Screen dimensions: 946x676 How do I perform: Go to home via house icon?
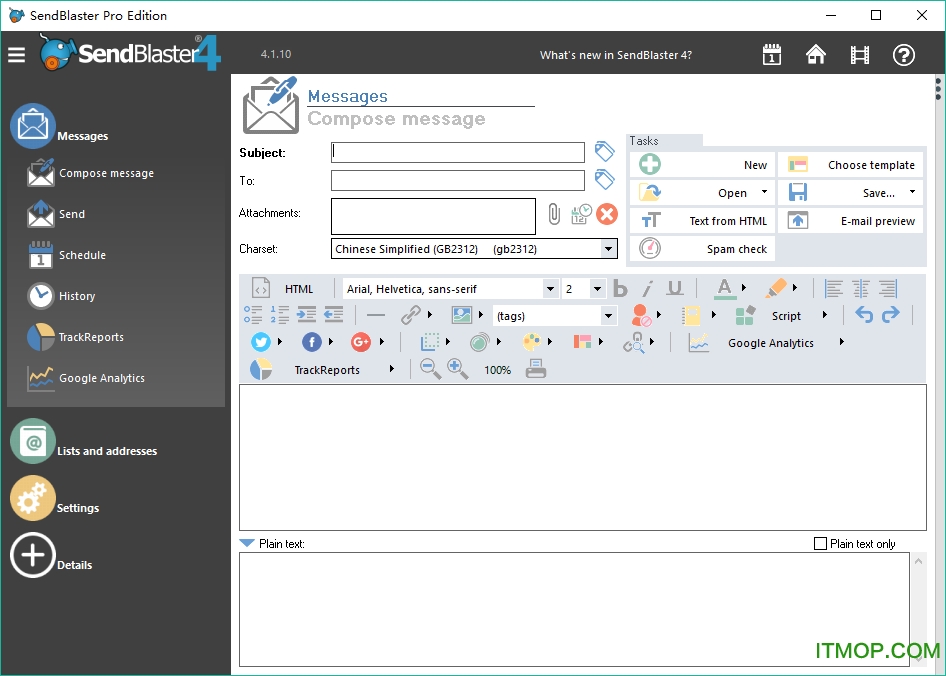point(816,55)
